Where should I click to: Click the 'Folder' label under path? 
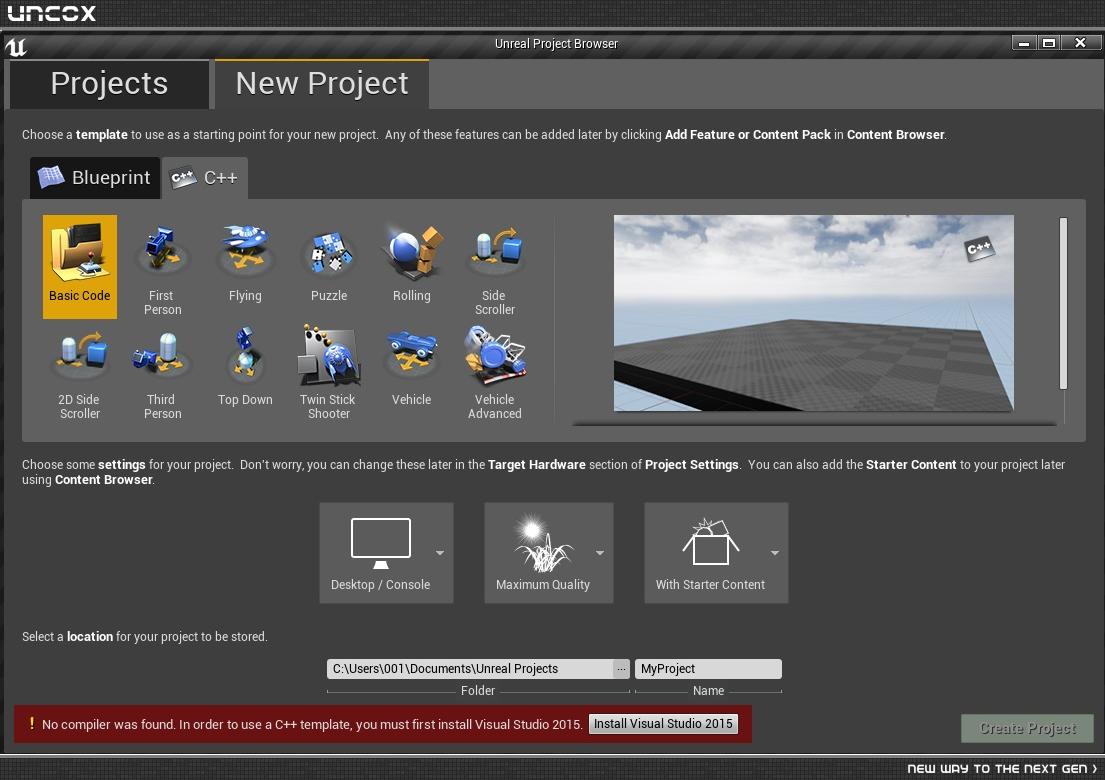pos(478,691)
